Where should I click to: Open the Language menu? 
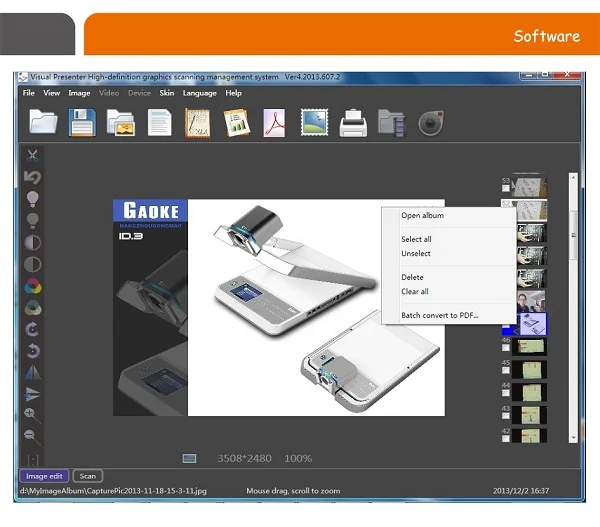coord(199,93)
